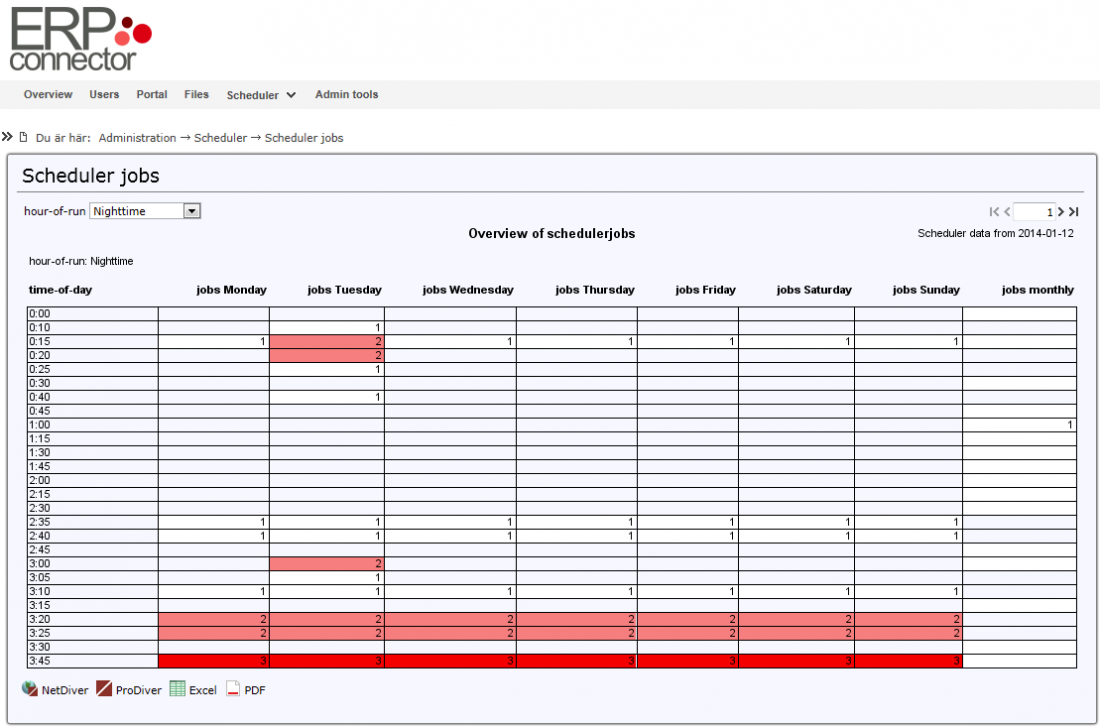Click the ERP connector logo
Image resolution: width=1100 pixels, height=727 pixels.
coord(80,38)
